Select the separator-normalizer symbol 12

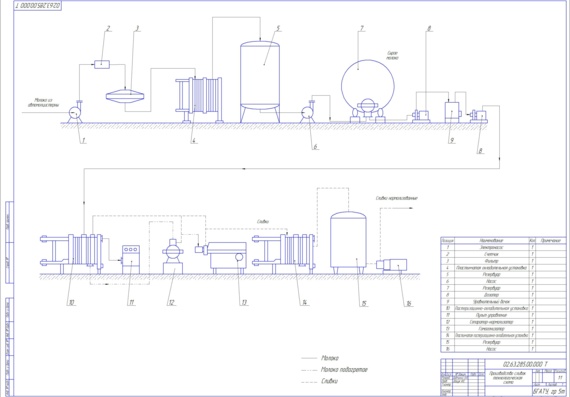click(x=173, y=256)
